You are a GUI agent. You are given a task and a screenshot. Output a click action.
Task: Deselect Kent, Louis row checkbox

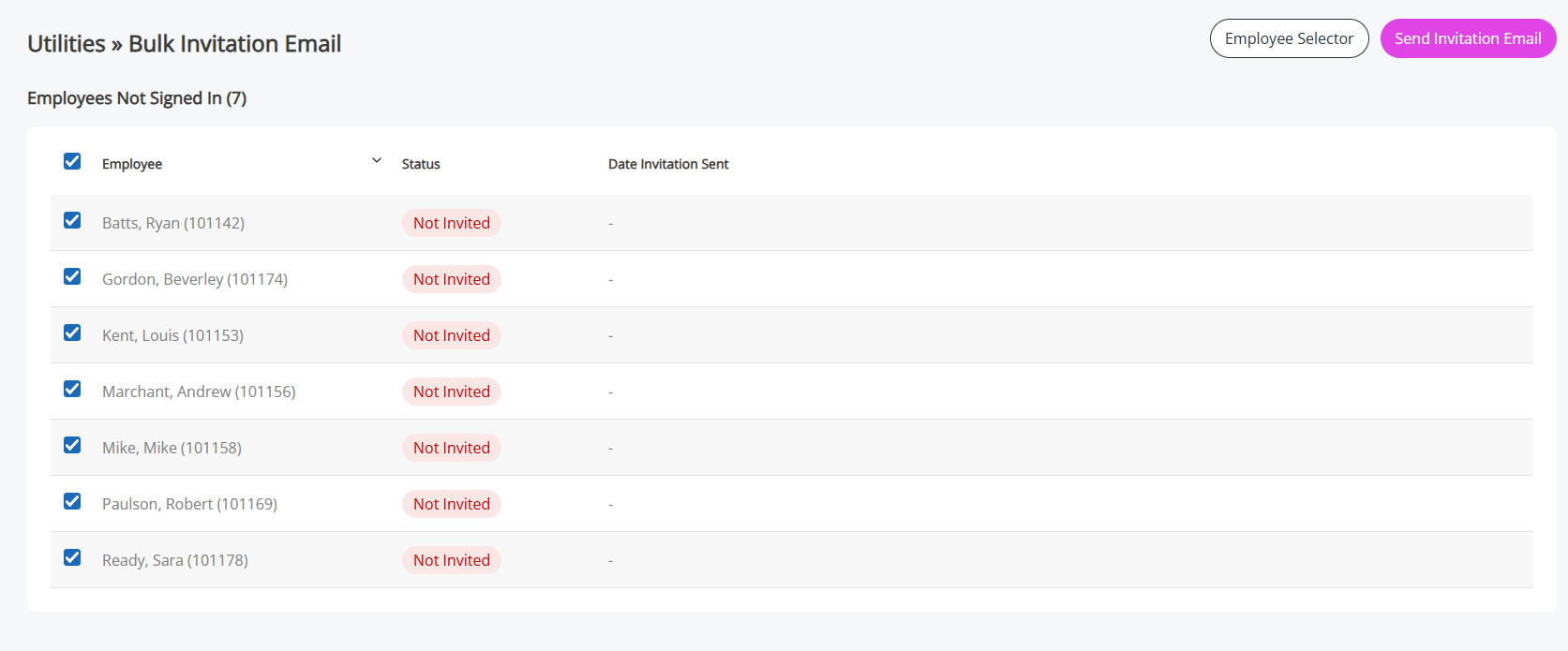click(72, 333)
